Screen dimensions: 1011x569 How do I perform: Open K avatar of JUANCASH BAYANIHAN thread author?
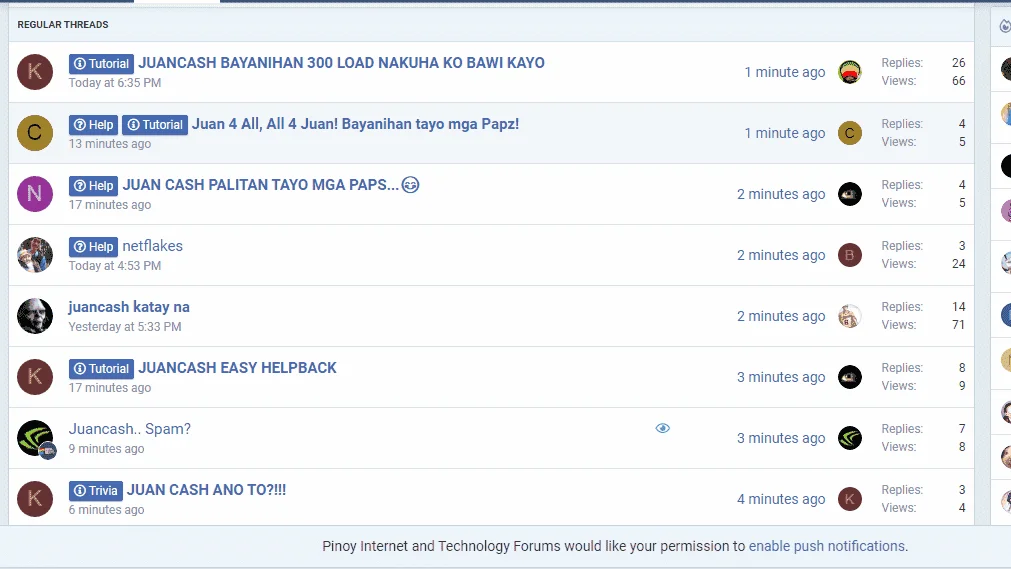tap(35, 72)
